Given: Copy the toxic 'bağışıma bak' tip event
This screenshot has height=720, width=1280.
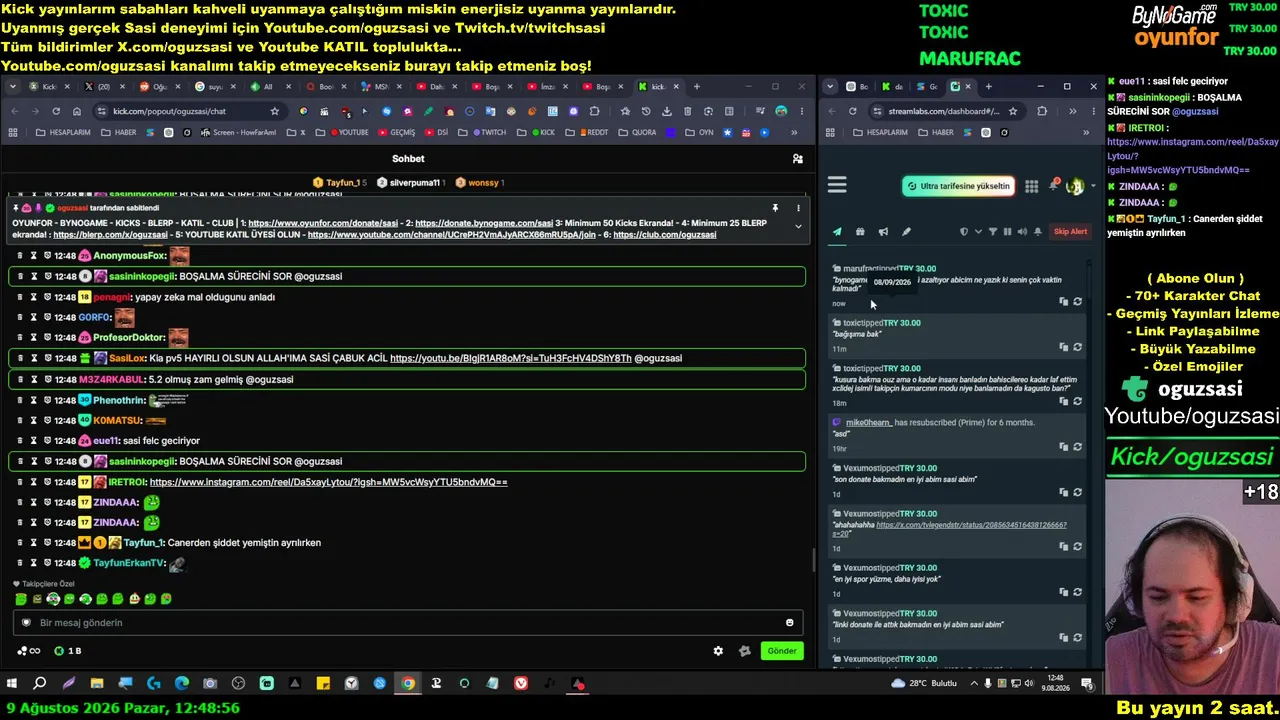Looking at the screenshot, I should point(1063,347).
